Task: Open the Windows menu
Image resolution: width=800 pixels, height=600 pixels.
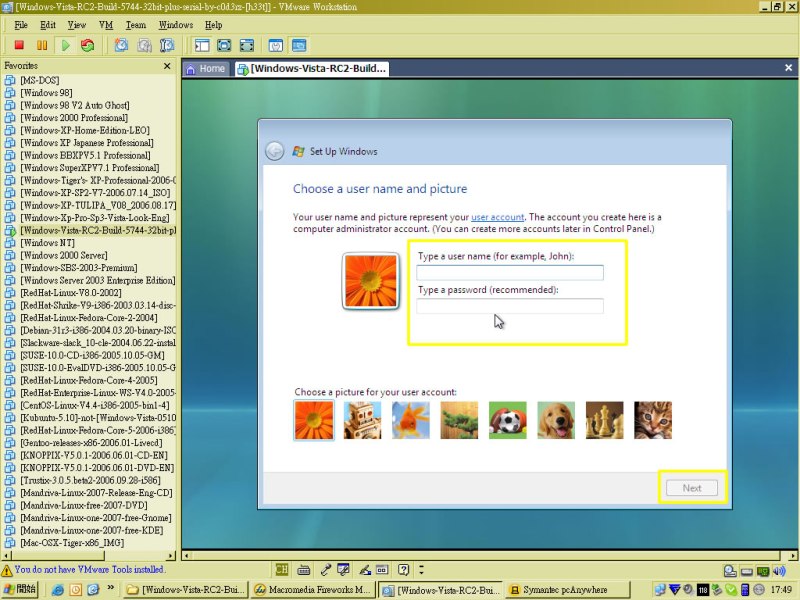Action: (x=176, y=25)
